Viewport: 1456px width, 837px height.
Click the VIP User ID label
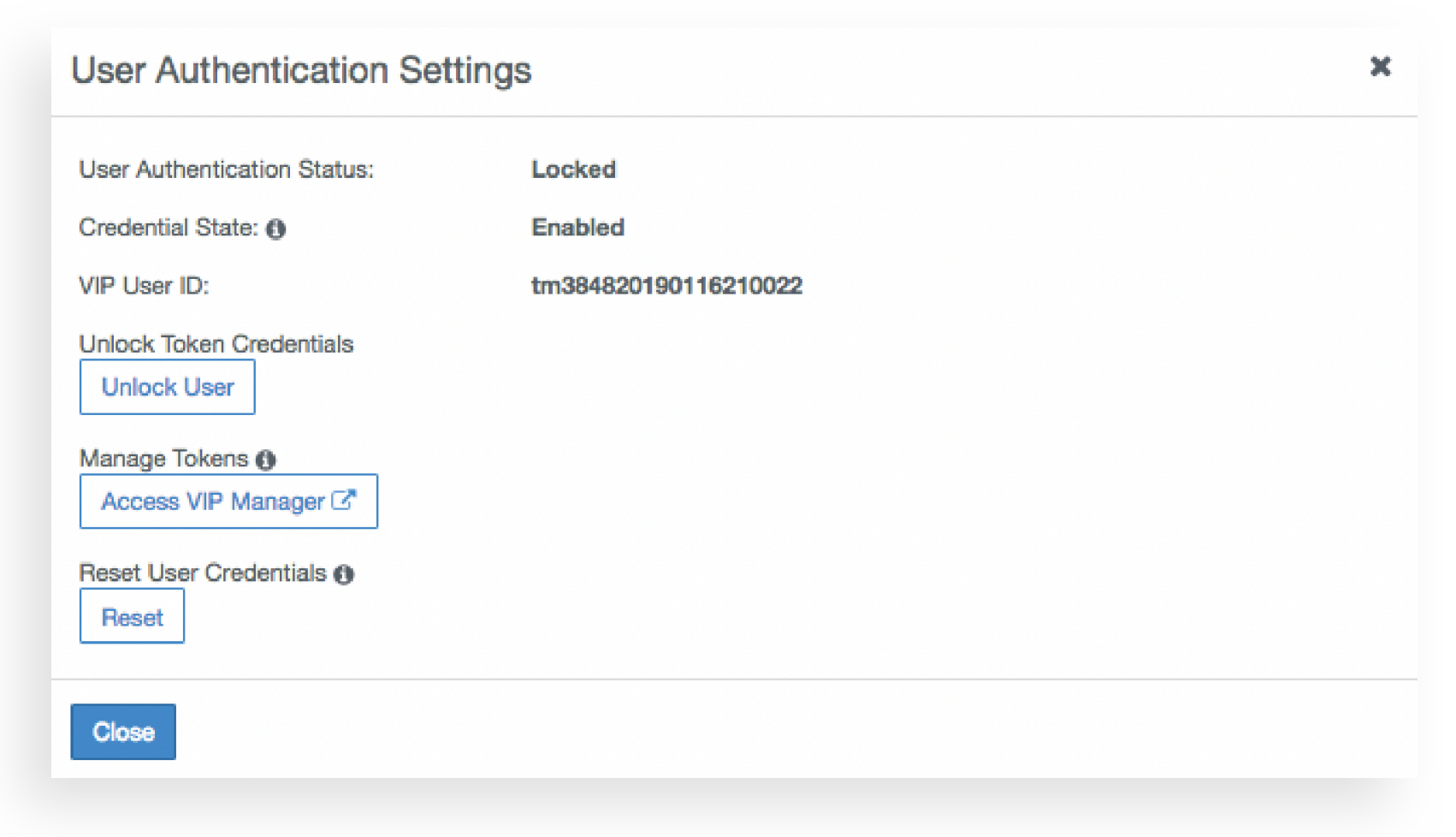(x=144, y=285)
